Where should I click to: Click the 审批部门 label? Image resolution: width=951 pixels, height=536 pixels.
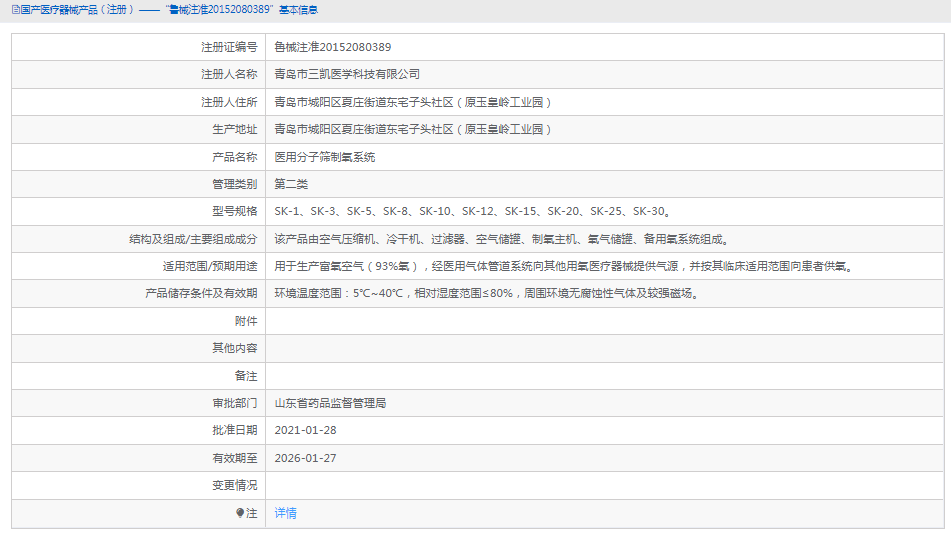point(235,403)
